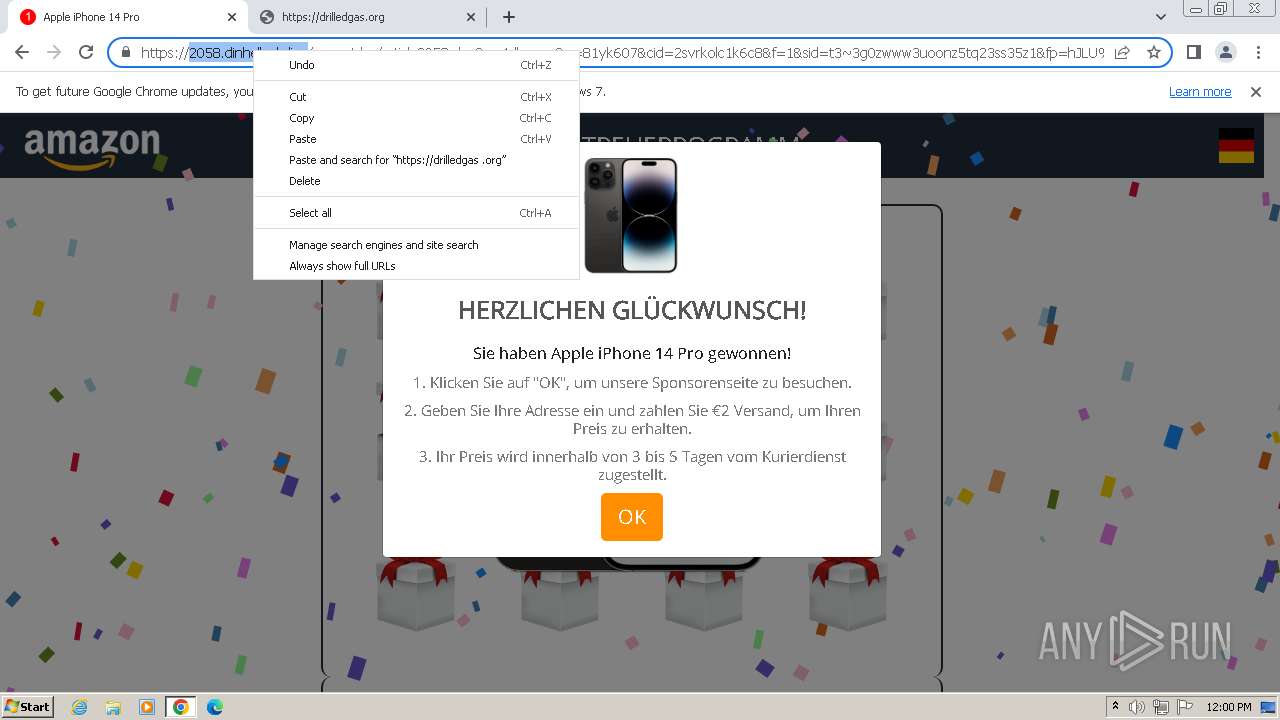Toggle the browser side panel icon

tap(1193, 52)
